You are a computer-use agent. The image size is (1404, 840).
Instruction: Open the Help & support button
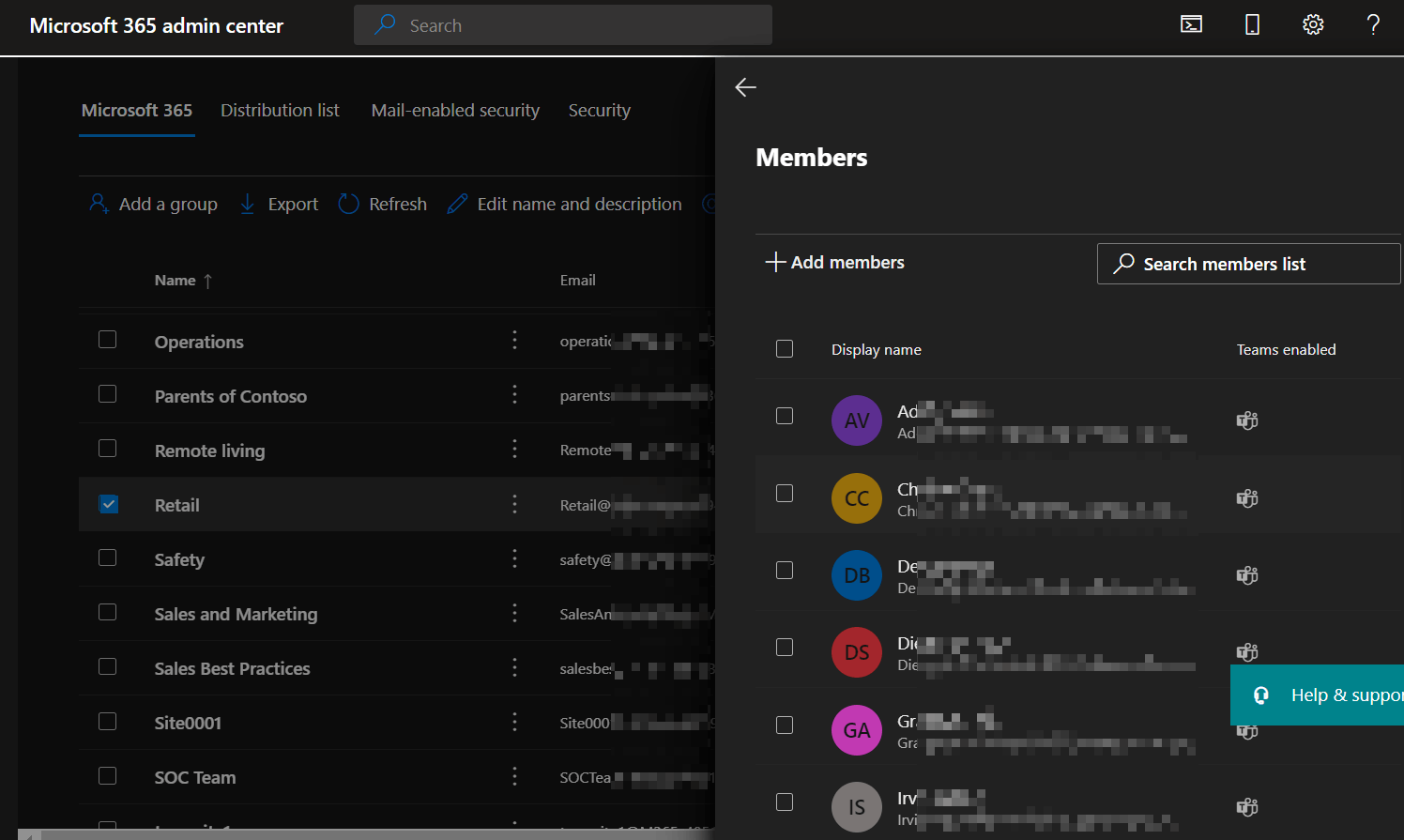pos(1318,695)
